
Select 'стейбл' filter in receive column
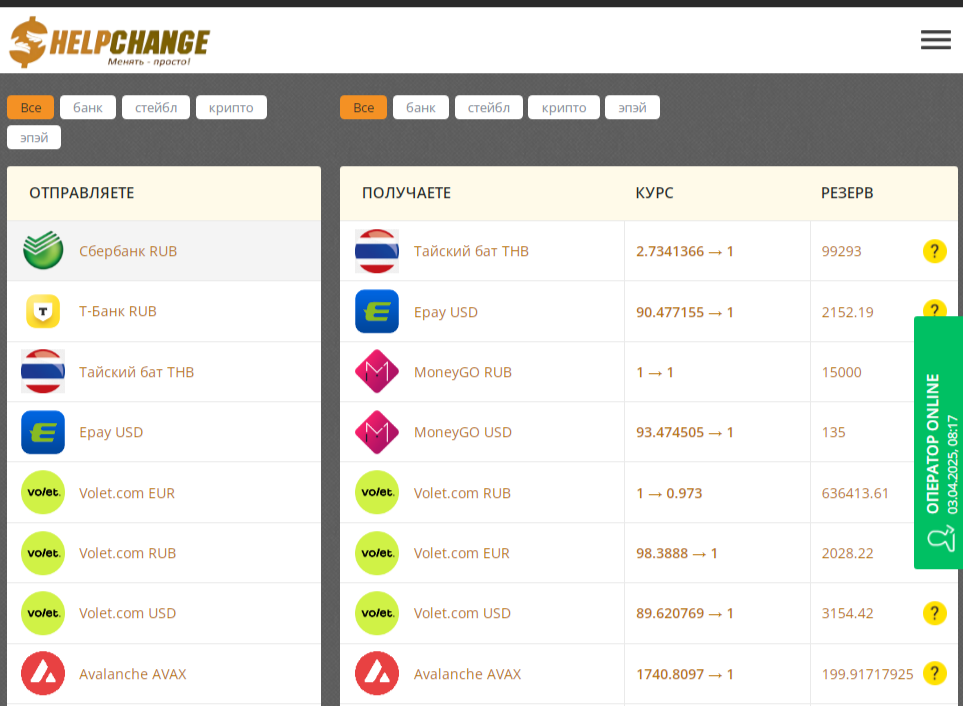coord(489,107)
